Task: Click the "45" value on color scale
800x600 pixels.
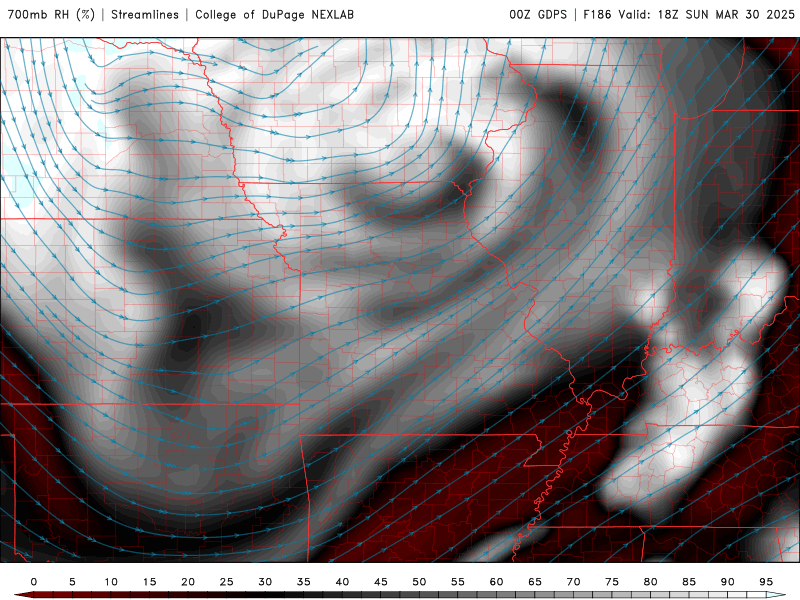Action: click(x=381, y=582)
